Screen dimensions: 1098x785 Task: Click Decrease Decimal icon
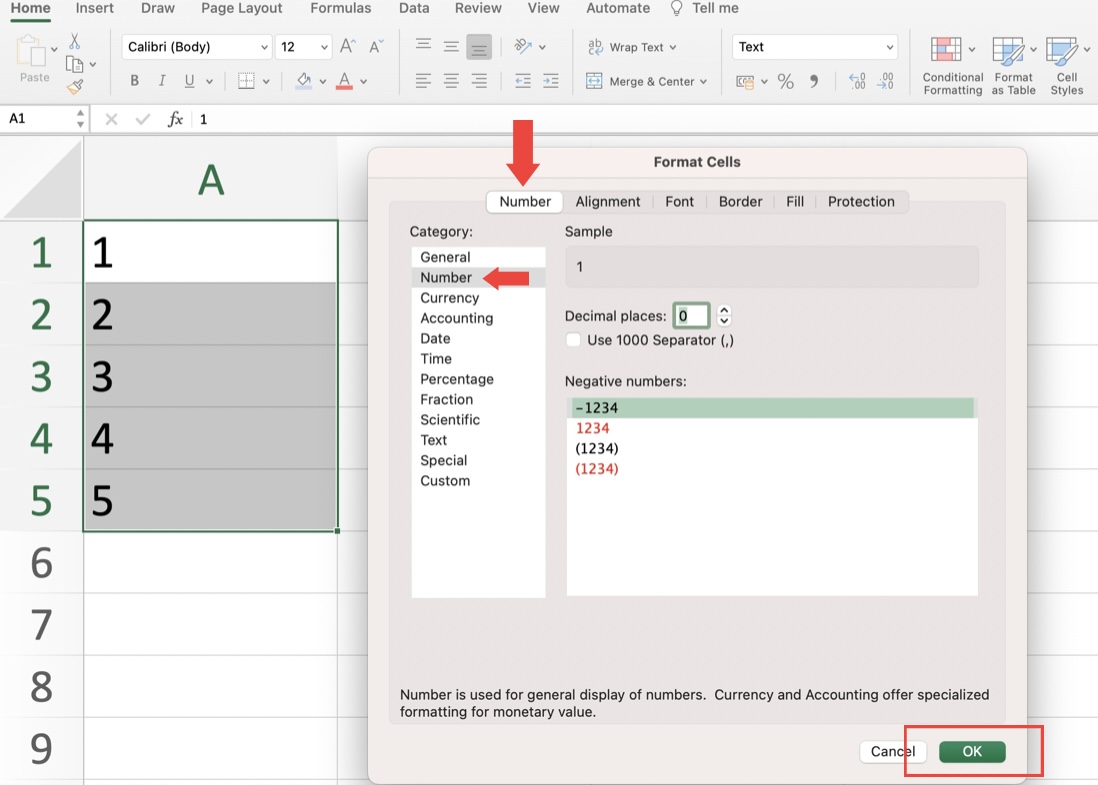[885, 81]
